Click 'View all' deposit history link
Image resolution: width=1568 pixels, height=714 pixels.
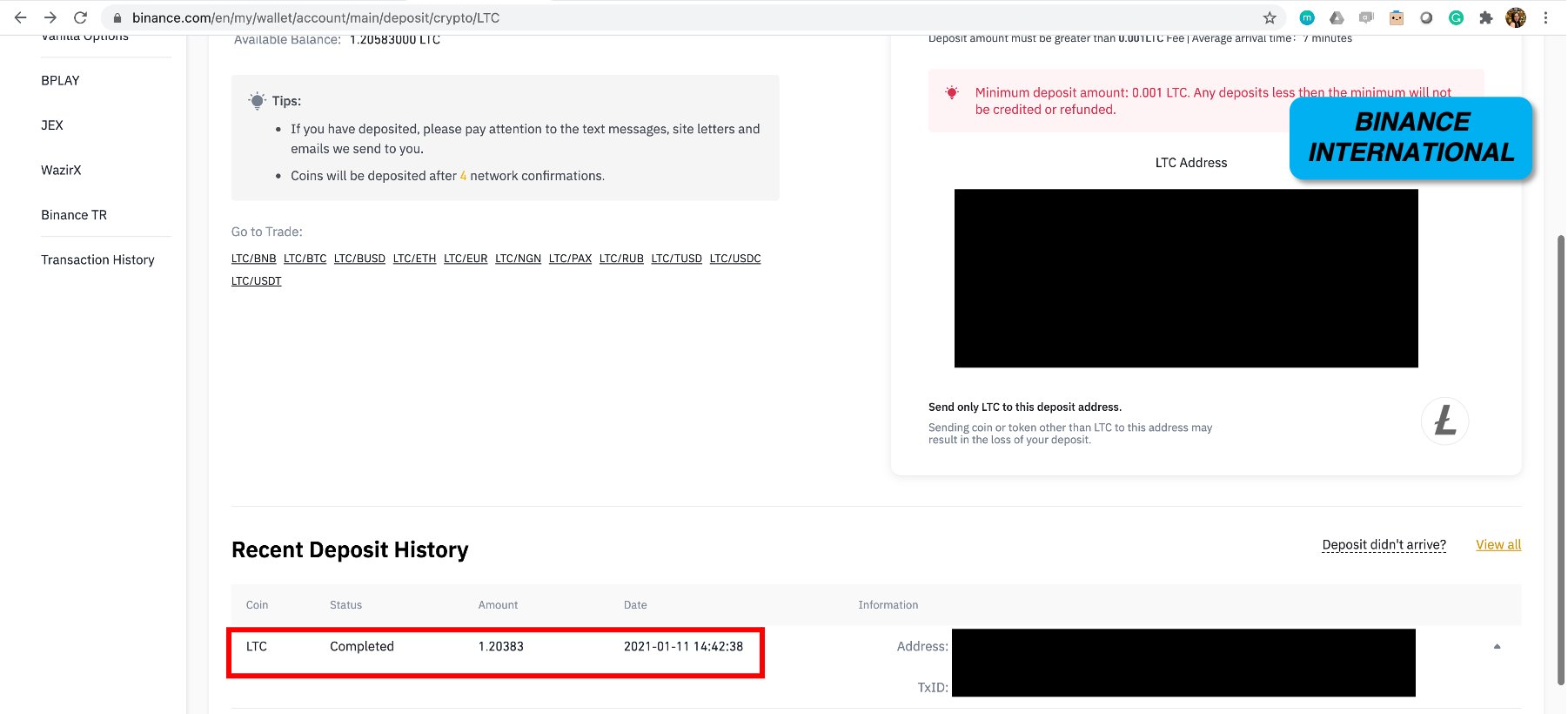click(1498, 544)
